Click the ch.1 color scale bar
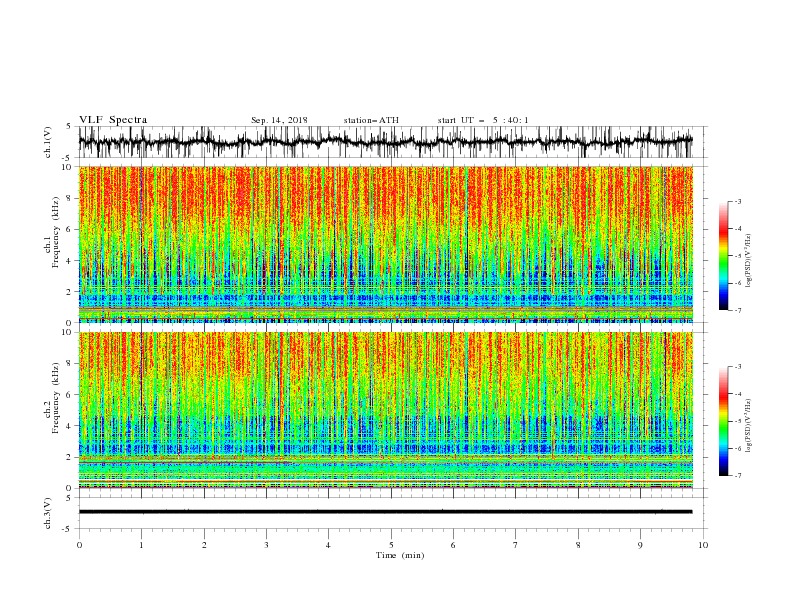Screen dimensions: 792x612 [x=723, y=256]
